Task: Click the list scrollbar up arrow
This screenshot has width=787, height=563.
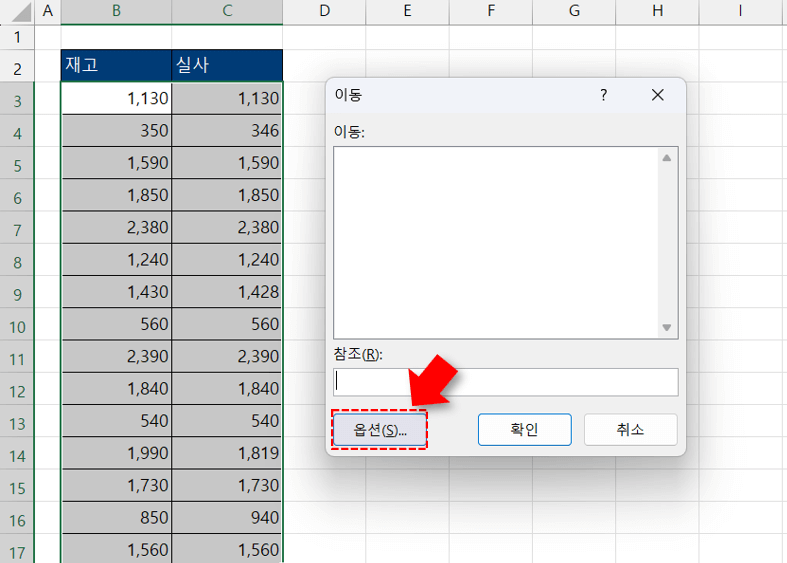Action: pyautogui.click(x=667, y=157)
